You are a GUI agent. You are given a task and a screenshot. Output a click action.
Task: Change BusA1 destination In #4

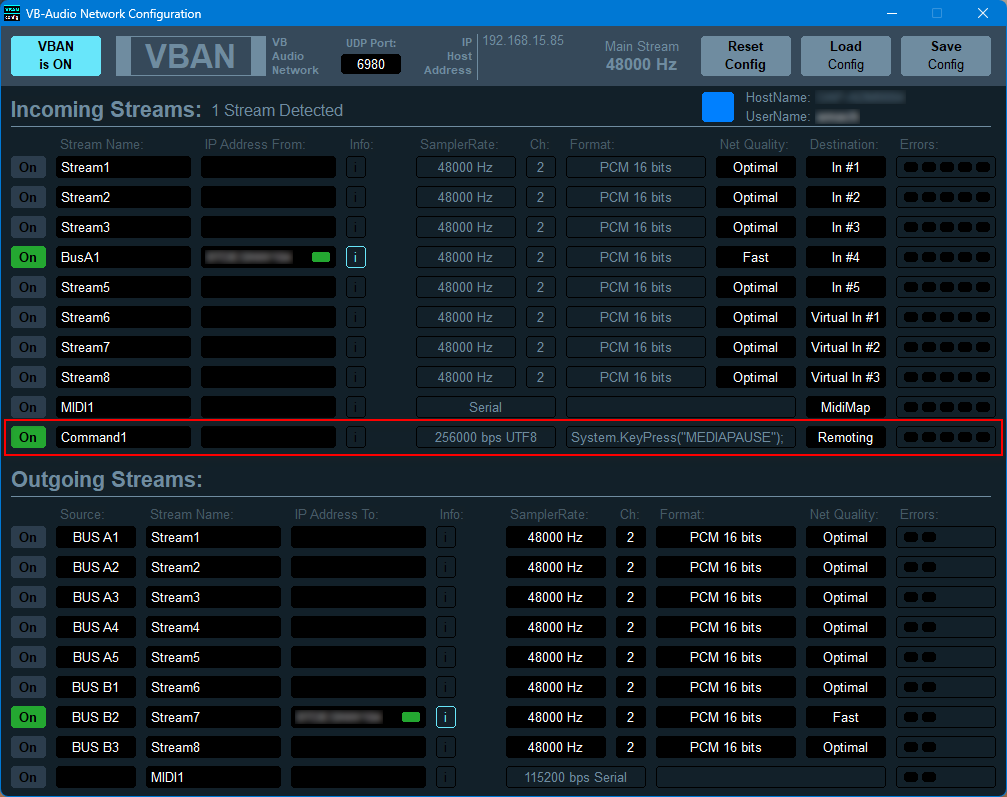(x=846, y=258)
